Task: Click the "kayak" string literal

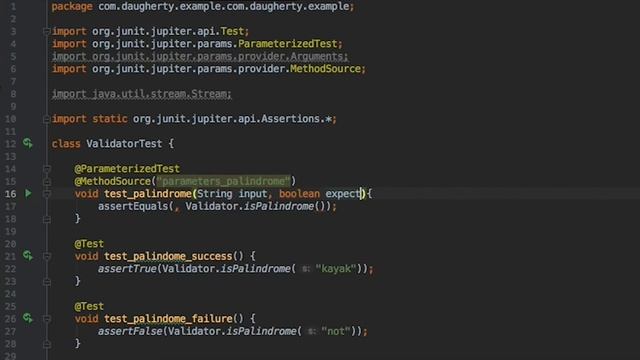Action: click(x=336, y=269)
